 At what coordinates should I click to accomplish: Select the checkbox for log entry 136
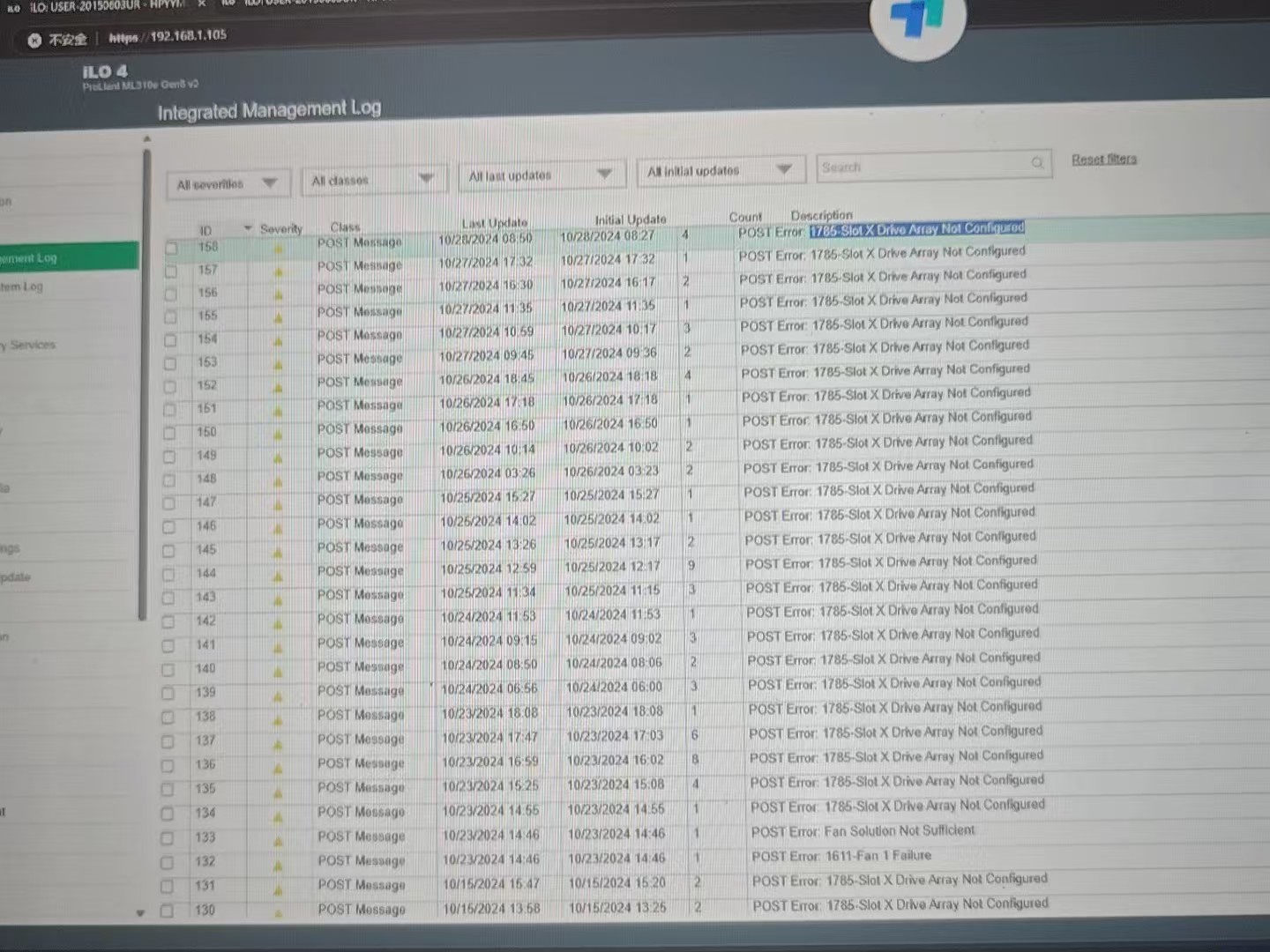pyautogui.click(x=168, y=766)
